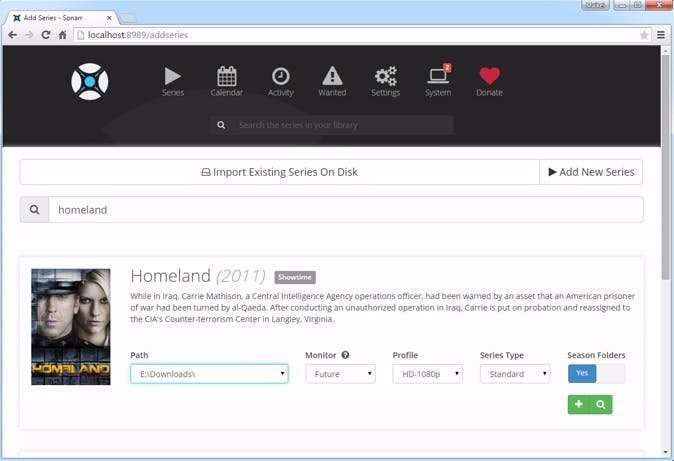Image resolution: width=674 pixels, height=461 pixels.
Task: Click the Path label
Action: pyautogui.click(x=139, y=355)
